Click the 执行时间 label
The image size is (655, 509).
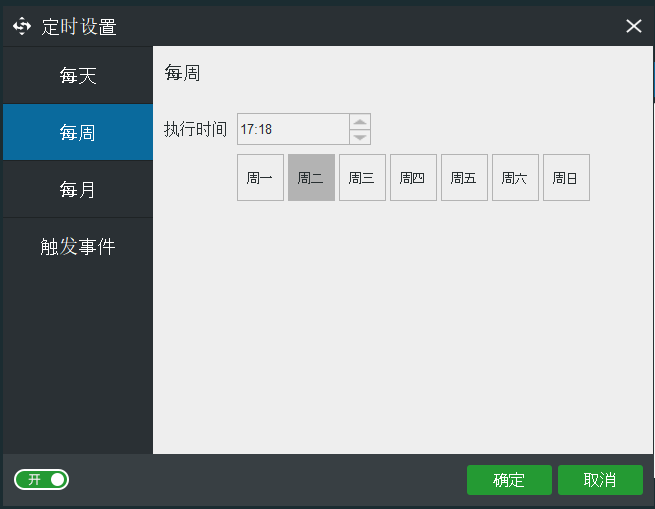tap(195, 129)
